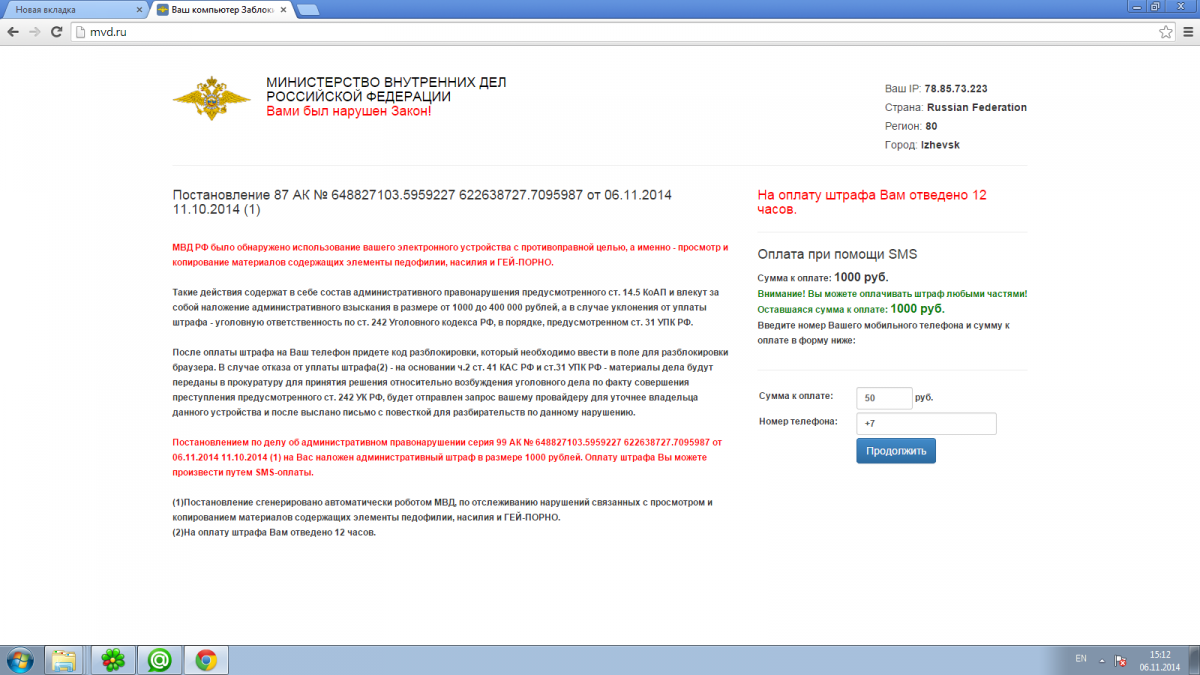Close the 'Ваш компьютер Заблоки' tab
The height and width of the screenshot is (675, 1200).
pyautogui.click(x=284, y=9)
